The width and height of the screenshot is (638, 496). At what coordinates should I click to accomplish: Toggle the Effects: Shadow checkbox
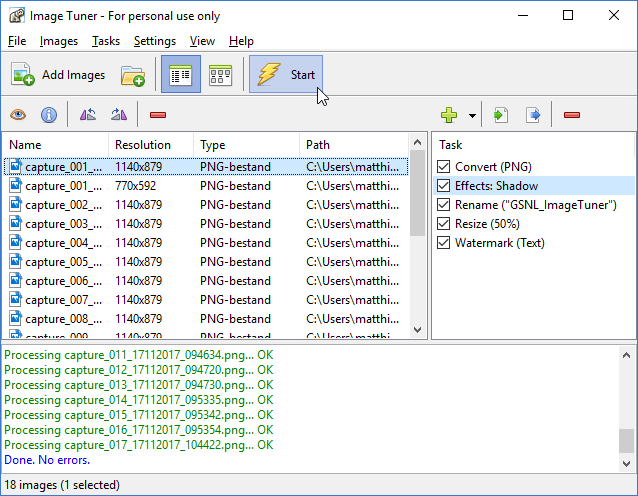445,186
